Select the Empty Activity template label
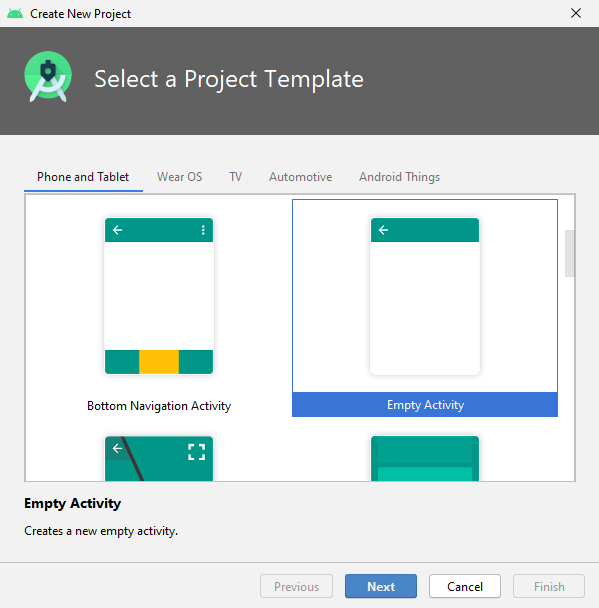Viewport: 599px width, 608px height. point(425,405)
